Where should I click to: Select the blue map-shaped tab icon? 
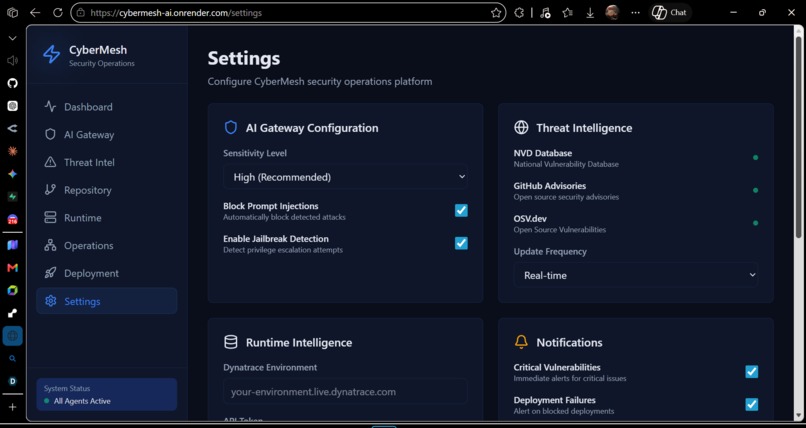12,245
